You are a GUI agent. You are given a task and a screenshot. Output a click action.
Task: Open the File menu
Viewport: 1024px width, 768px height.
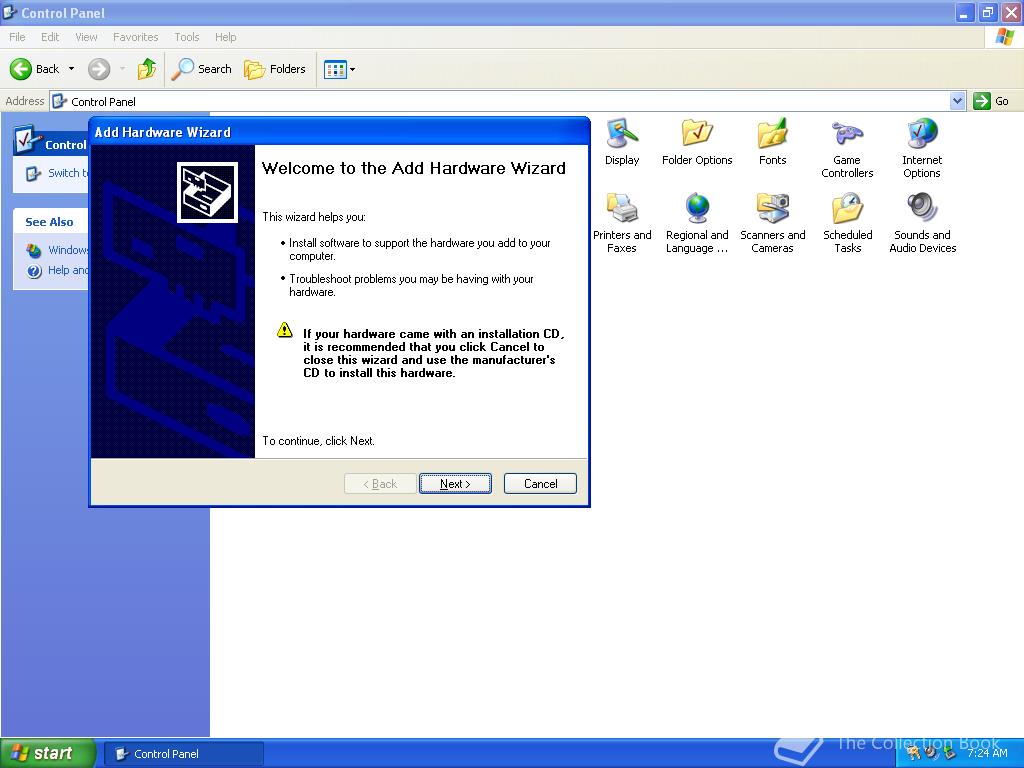point(17,37)
